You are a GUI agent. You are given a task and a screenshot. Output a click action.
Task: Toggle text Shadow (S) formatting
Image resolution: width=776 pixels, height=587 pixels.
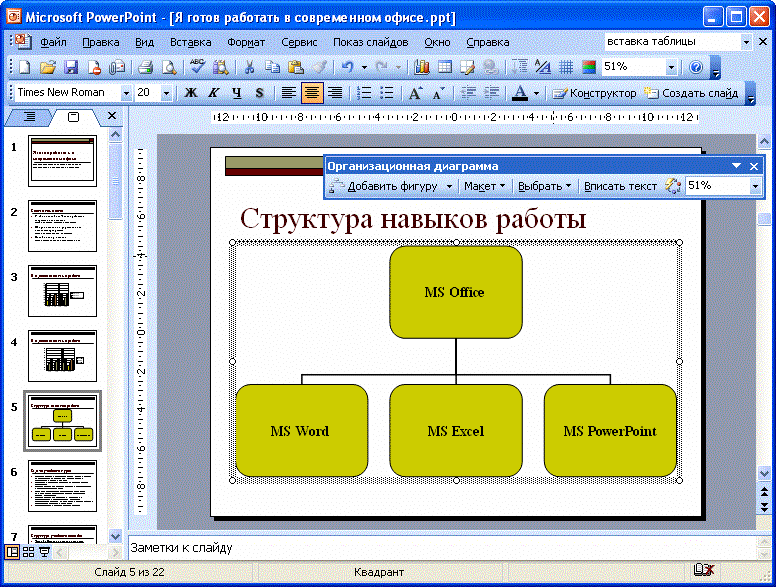(x=260, y=93)
